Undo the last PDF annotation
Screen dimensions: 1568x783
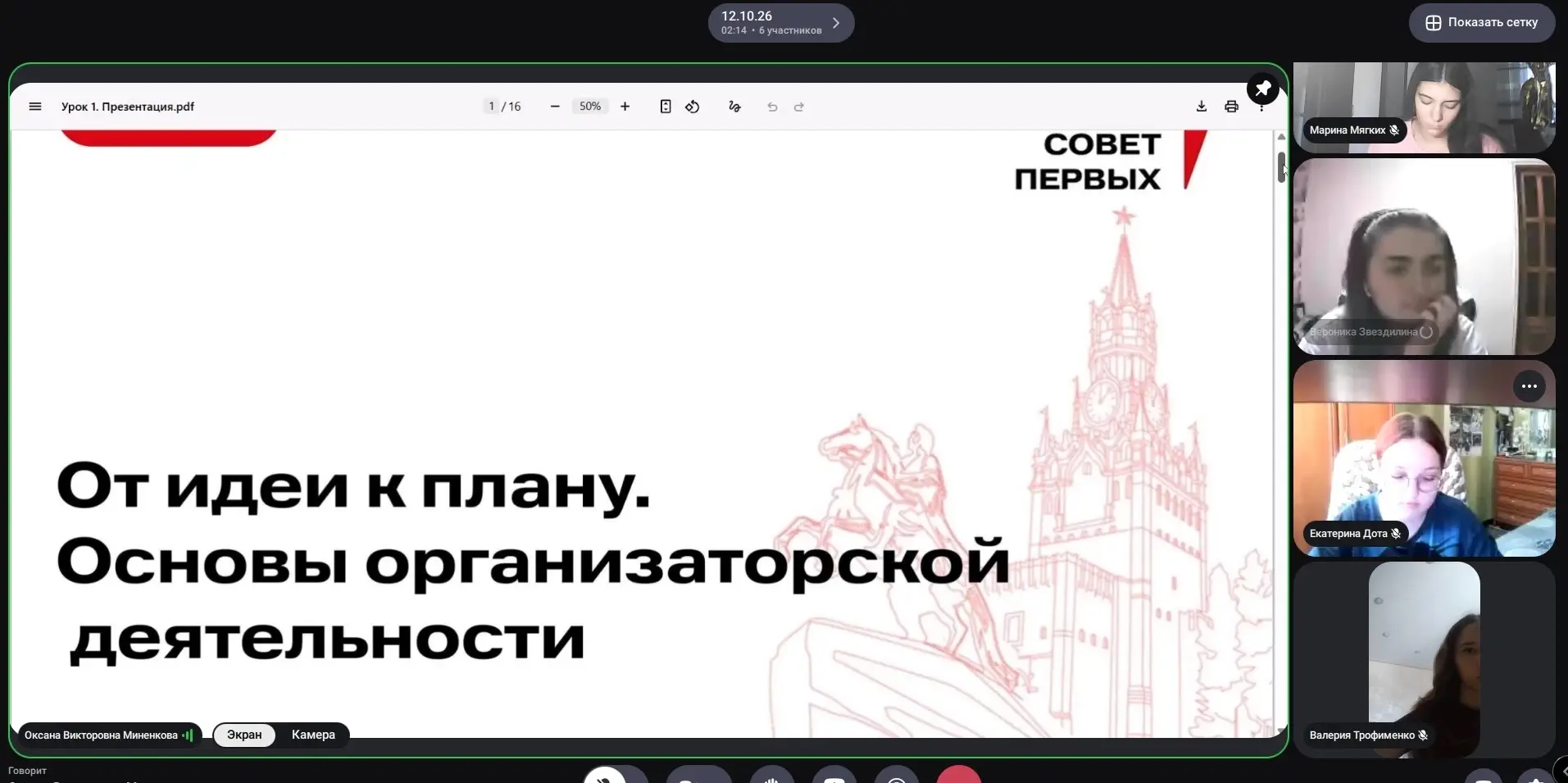tap(772, 107)
